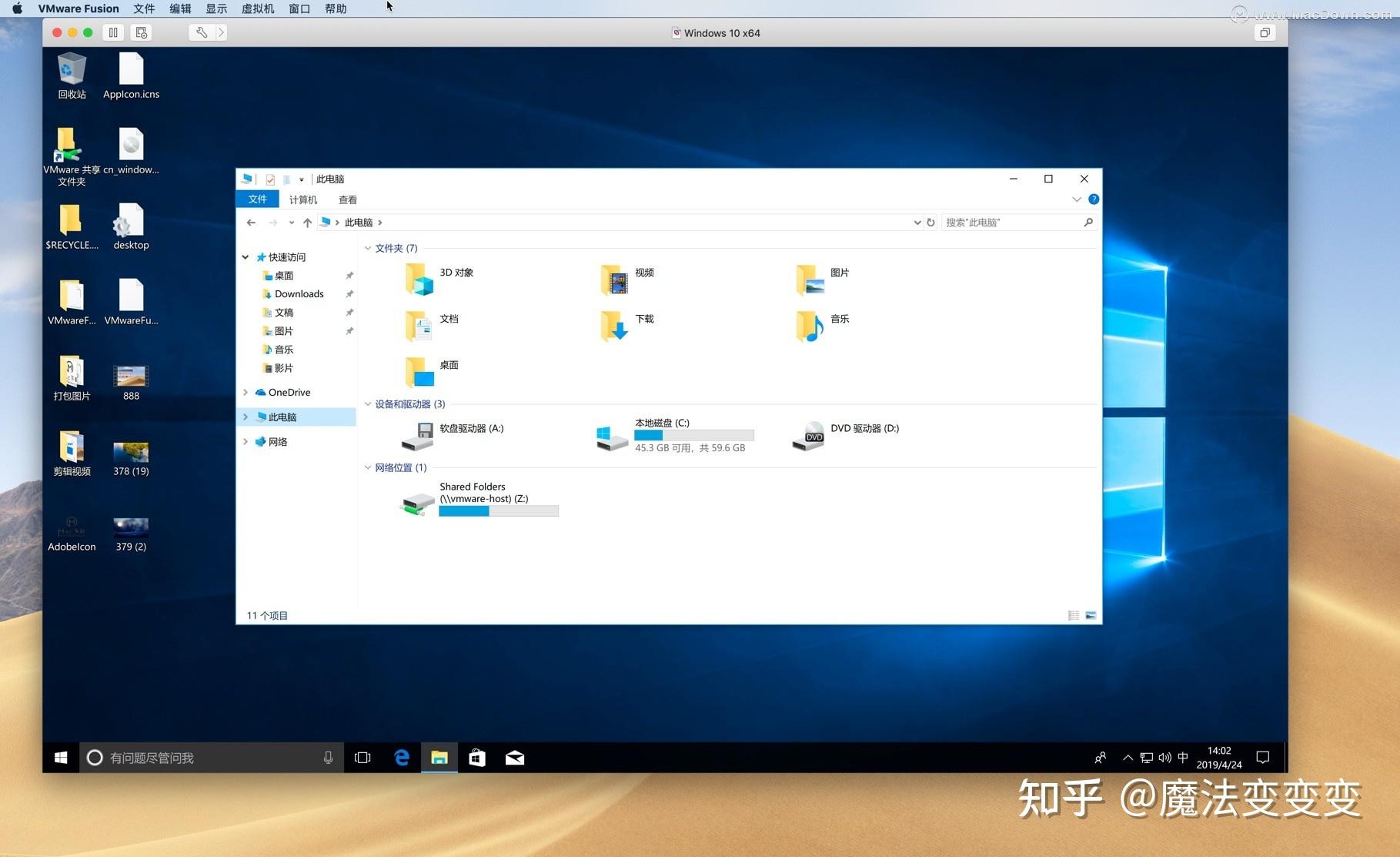Select $RECYCLE... folder on desktop

click(72, 226)
